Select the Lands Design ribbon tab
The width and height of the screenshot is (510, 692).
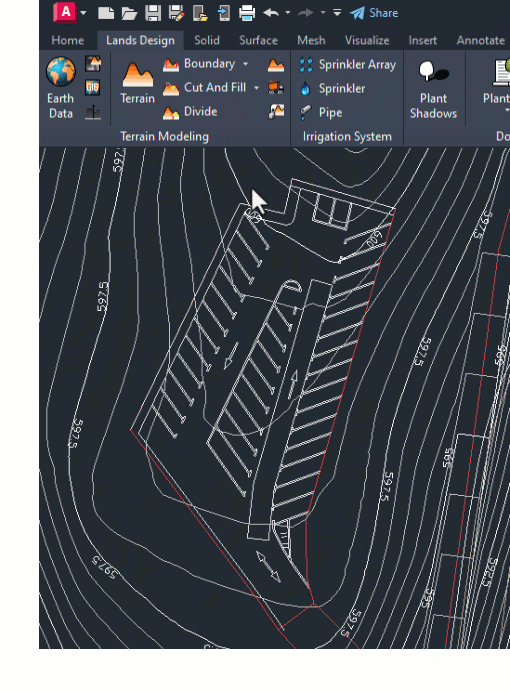tap(140, 40)
